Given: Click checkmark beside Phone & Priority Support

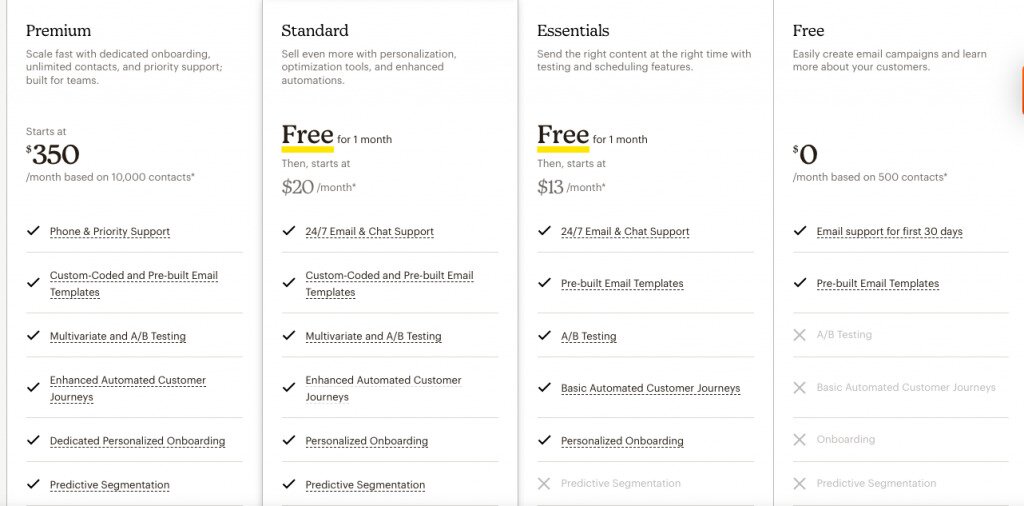Looking at the screenshot, I should click(33, 231).
